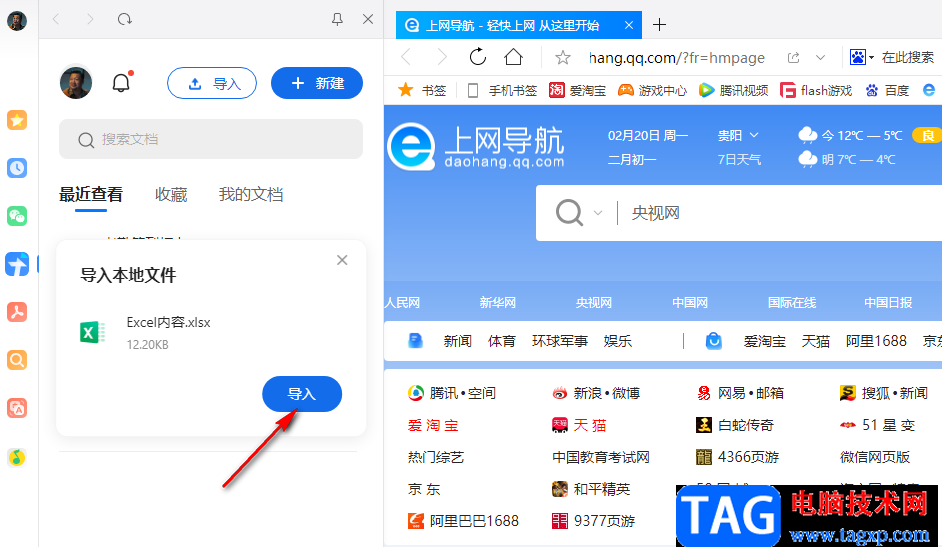Open the Tencent Docs sidebar icon
This screenshot has width=942, height=547.
click(x=17, y=264)
